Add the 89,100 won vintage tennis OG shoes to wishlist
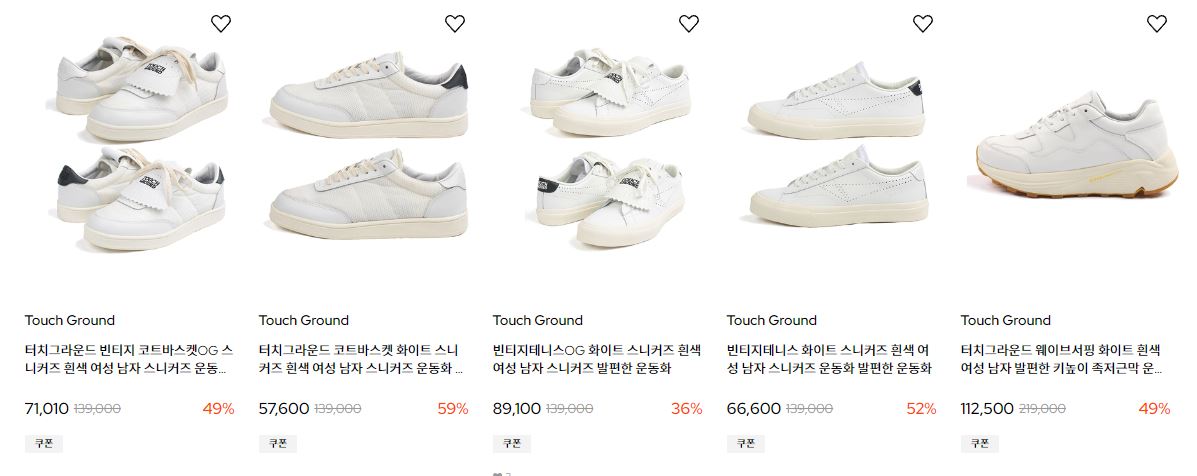 point(689,24)
